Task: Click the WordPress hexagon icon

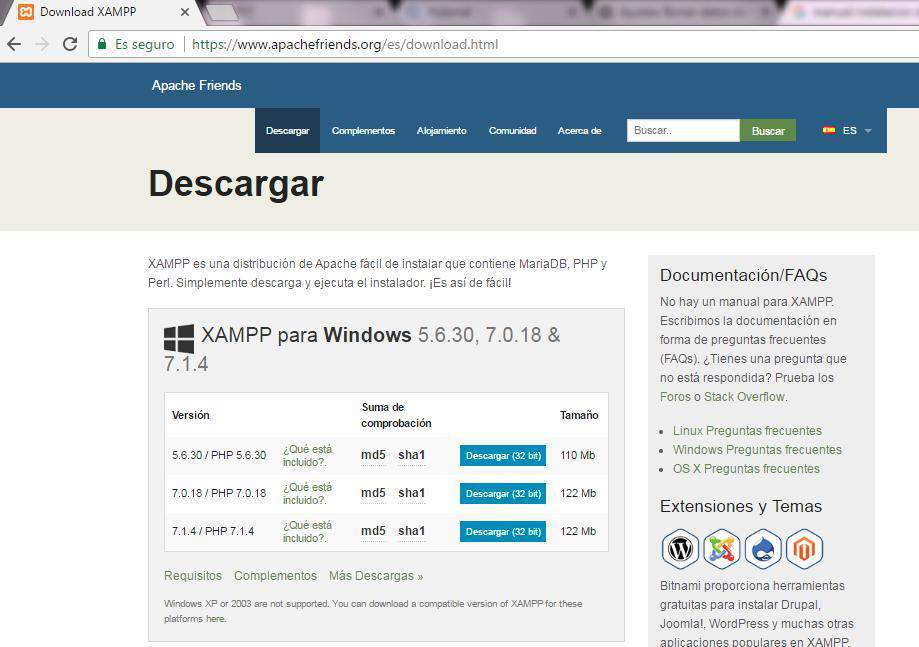Action: [x=680, y=549]
